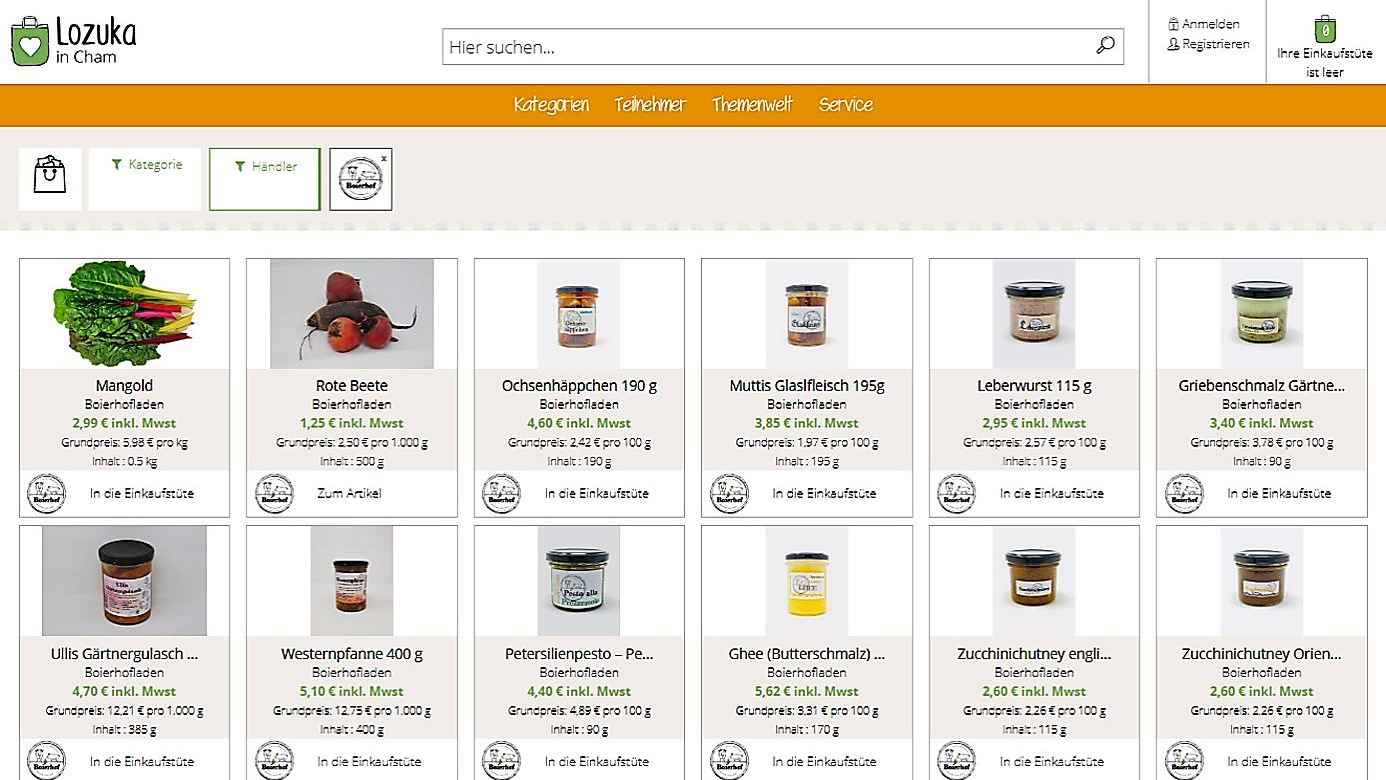Open the Kategorien menu
Viewport: 1386px width, 780px height.
pyautogui.click(x=551, y=105)
